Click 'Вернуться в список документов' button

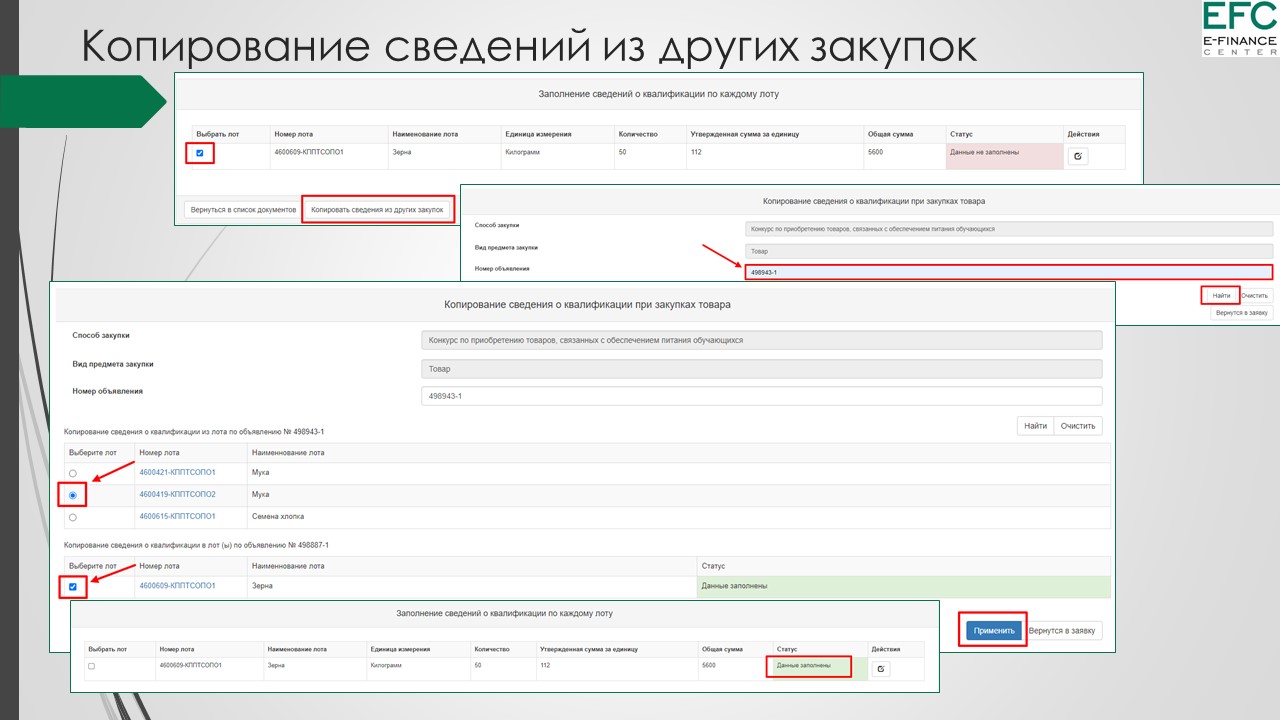pos(243,210)
